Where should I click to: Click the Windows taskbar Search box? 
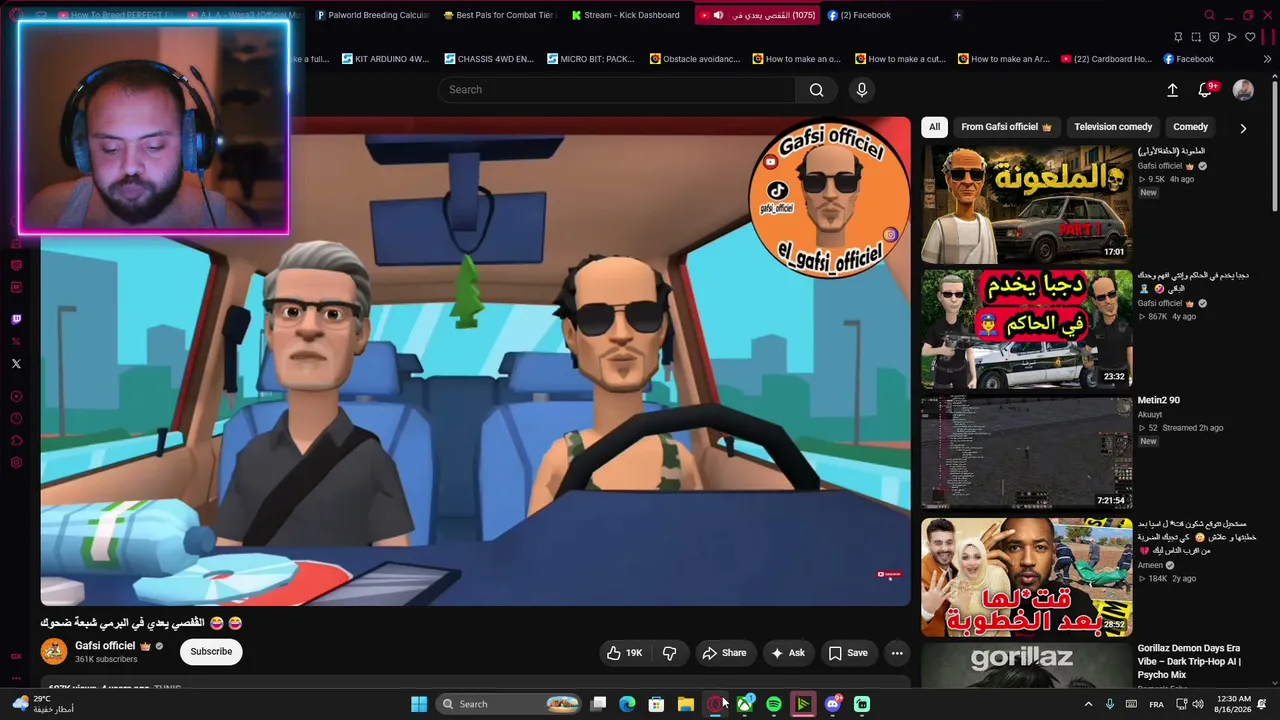[510, 704]
